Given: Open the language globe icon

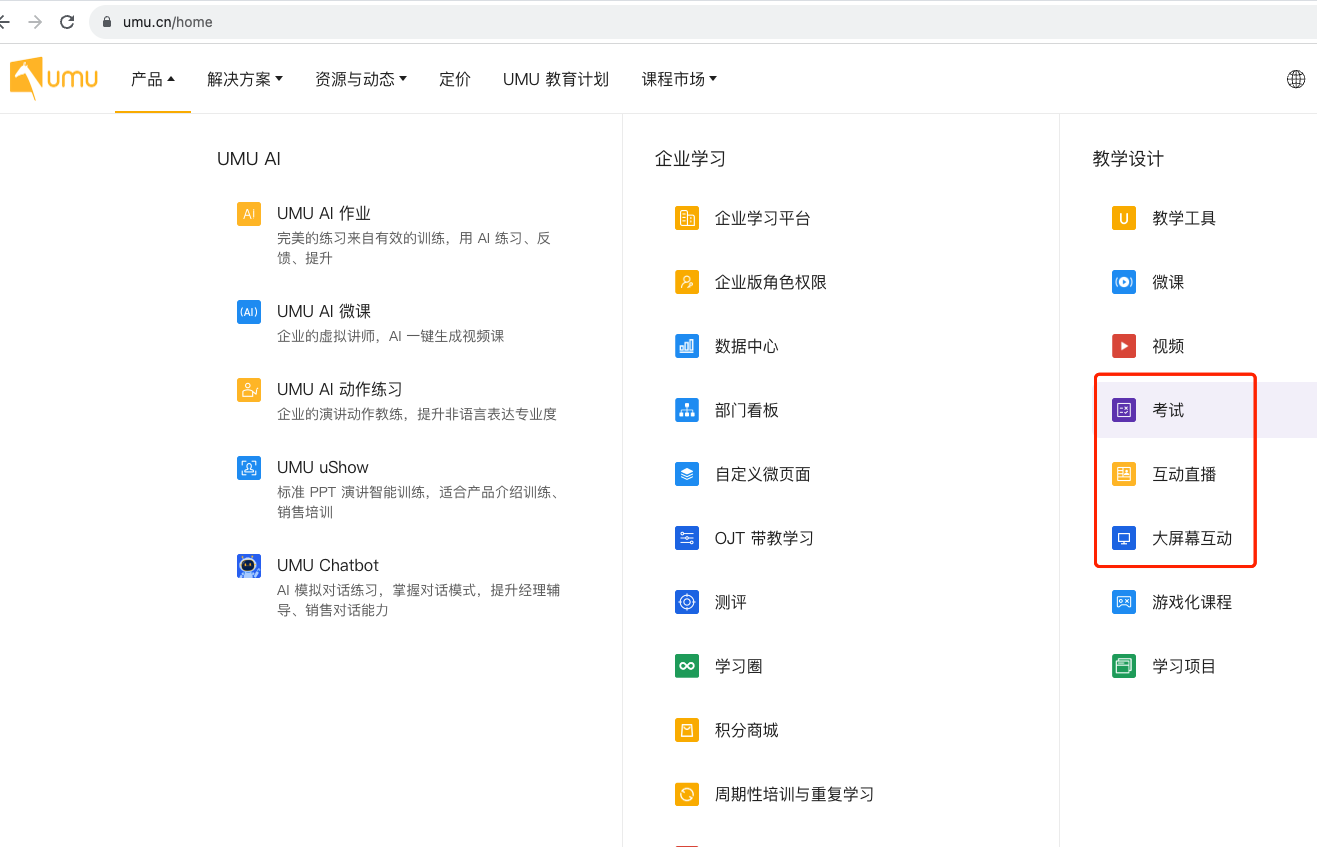Looking at the screenshot, I should pos(1296,79).
